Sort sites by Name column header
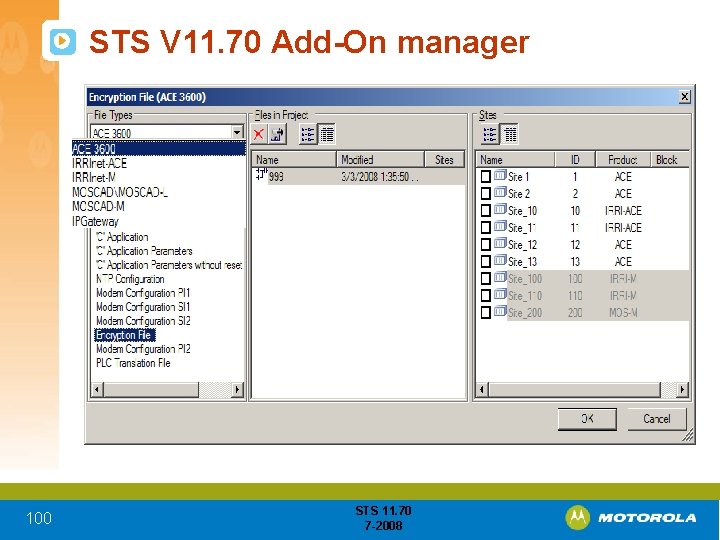This screenshot has width=720, height=540. click(x=516, y=160)
